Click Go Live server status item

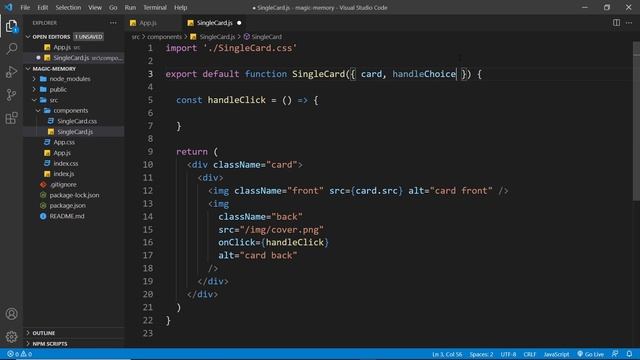pyautogui.click(x=590, y=354)
